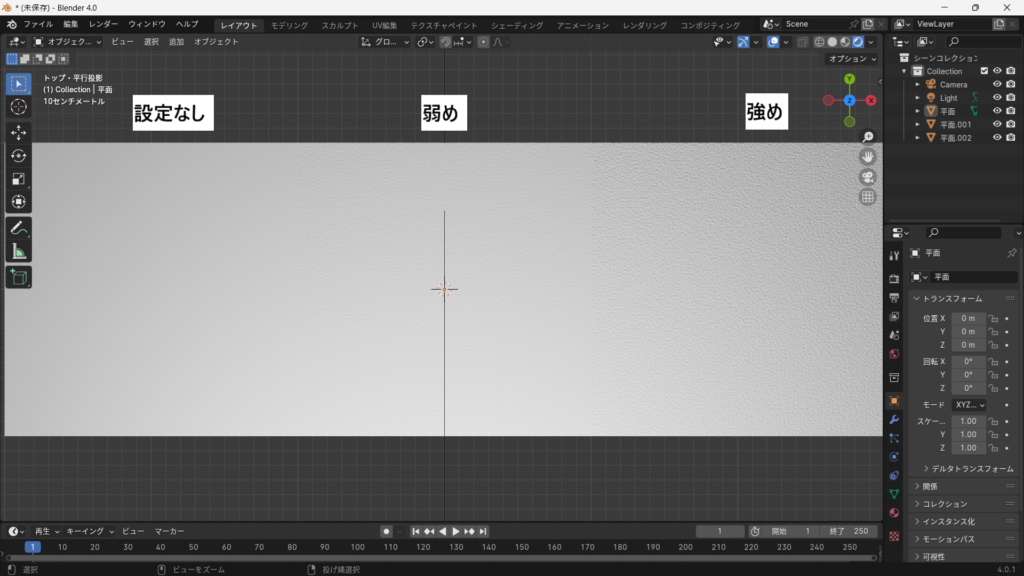Select the Move tool in the toolbar
Image resolution: width=1024 pixels, height=576 pixels.
(x=18, y=132)
